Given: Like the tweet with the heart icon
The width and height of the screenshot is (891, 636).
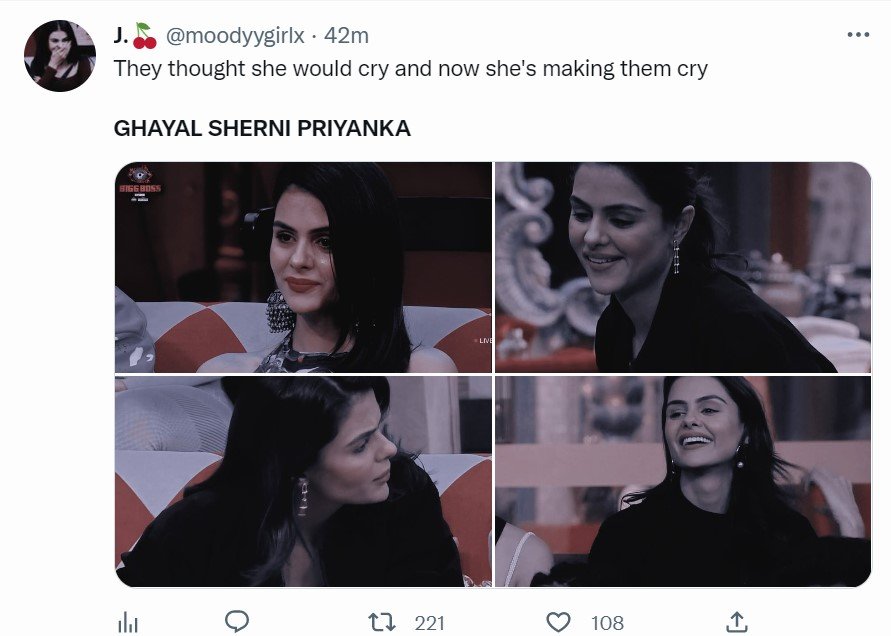Looking at the screenshot, I should pos(557,622).
